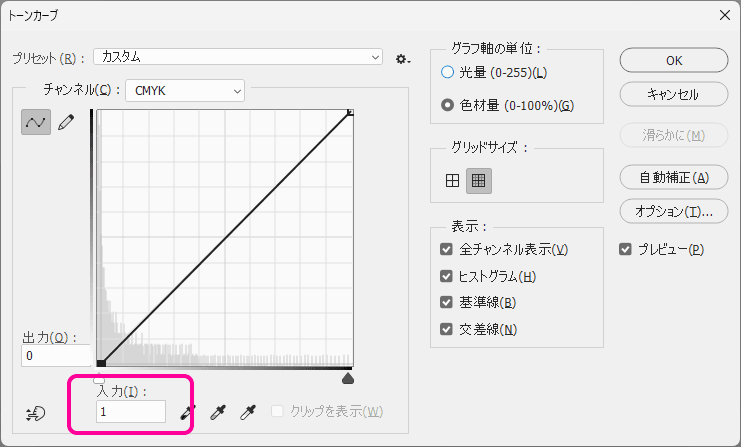Open the preset options gear menu
741x447 pixels.
click(x=403, y=59)
